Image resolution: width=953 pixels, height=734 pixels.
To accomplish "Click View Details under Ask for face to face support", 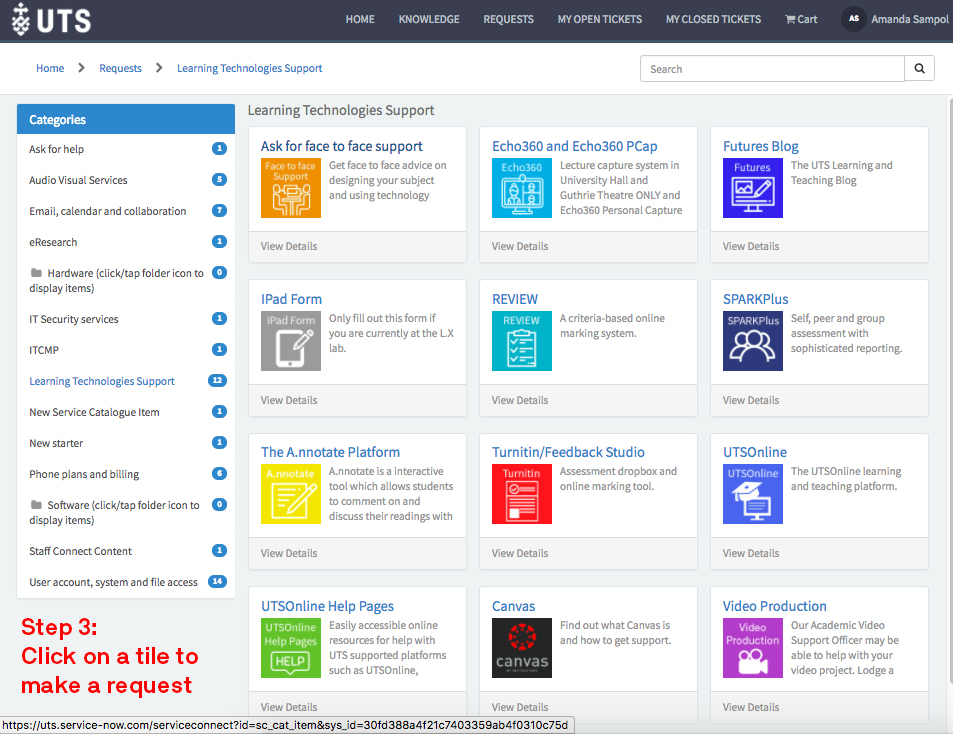I will (x=289, y=246).
